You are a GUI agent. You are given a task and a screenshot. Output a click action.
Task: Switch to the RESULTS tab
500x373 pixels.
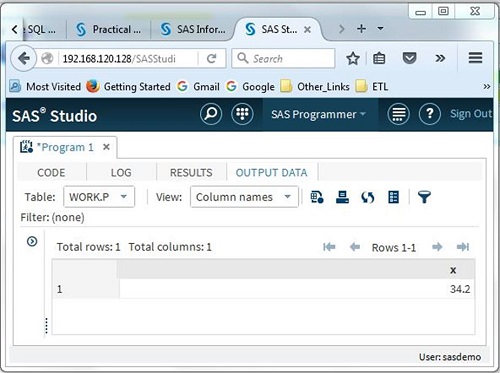click(x=191, y=172)
